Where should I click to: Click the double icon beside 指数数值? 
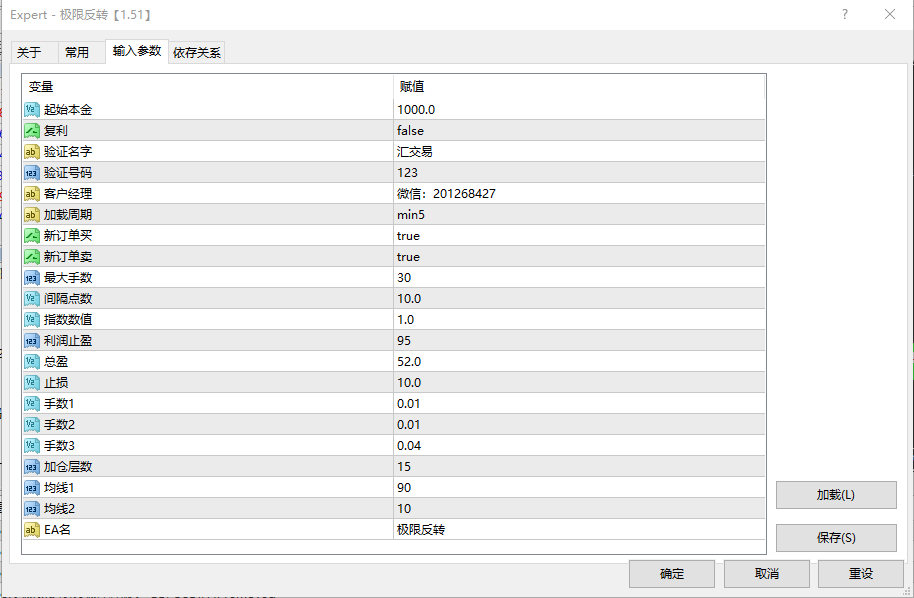32,319
